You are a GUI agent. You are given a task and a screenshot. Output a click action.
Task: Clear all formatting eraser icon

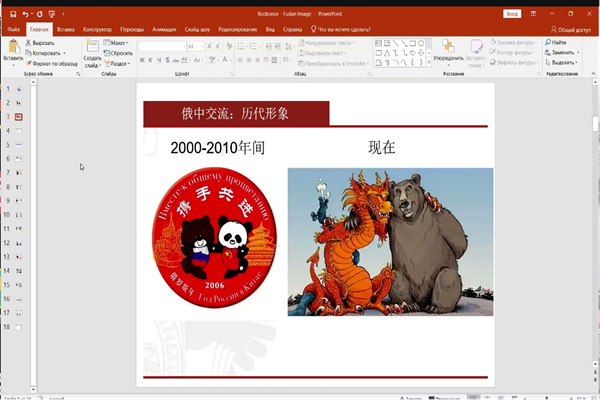click(229, 46)
